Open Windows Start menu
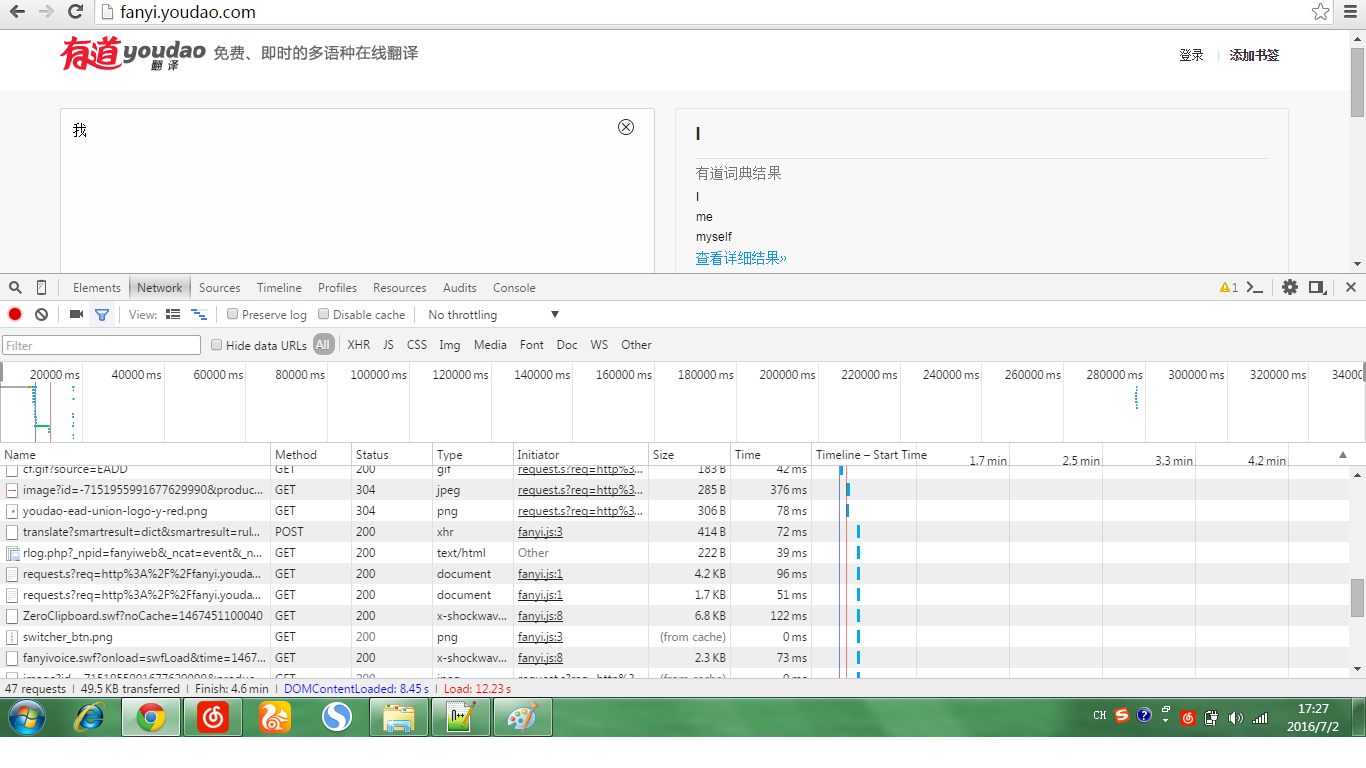 [x=28, y=717]
